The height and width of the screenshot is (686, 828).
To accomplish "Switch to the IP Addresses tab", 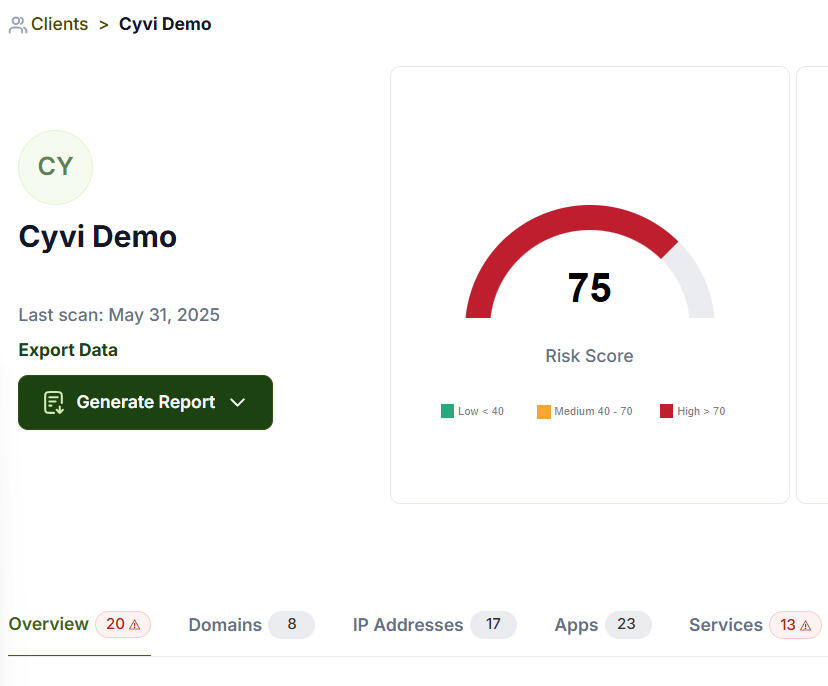I will coord(435,625).
